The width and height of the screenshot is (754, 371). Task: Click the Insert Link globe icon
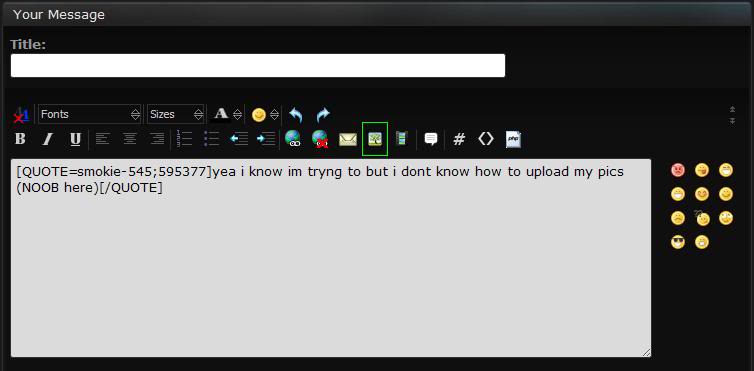click(293, 139)
